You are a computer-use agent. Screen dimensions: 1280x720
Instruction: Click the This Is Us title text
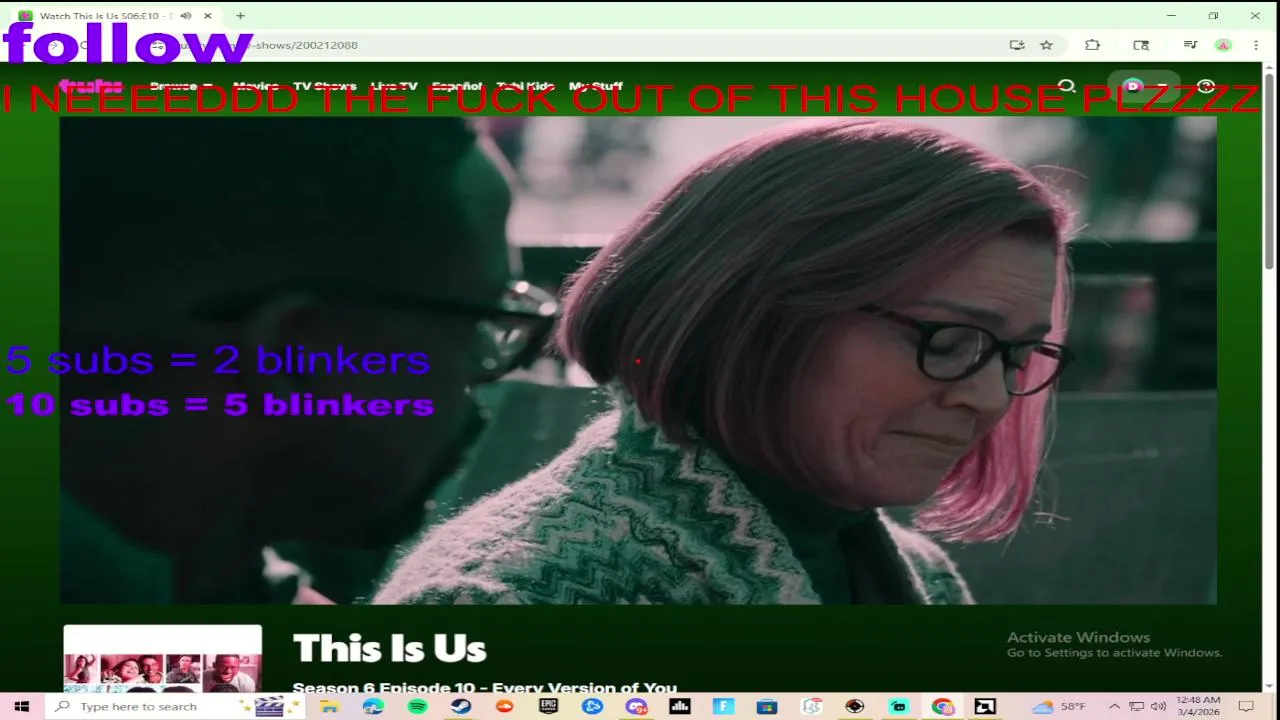(389, 649)
